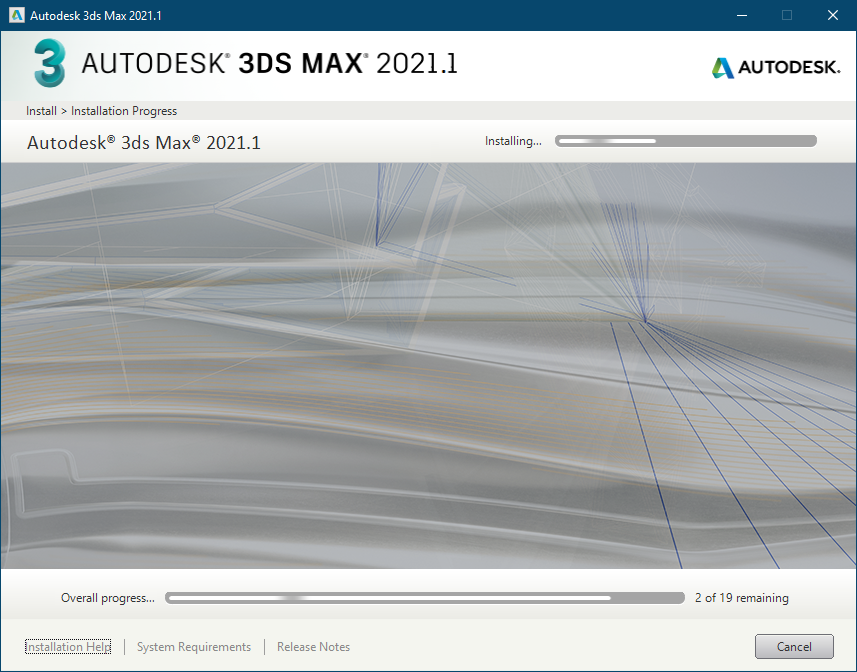Click the Installing progress bar
857x672 pixels.
686,141
